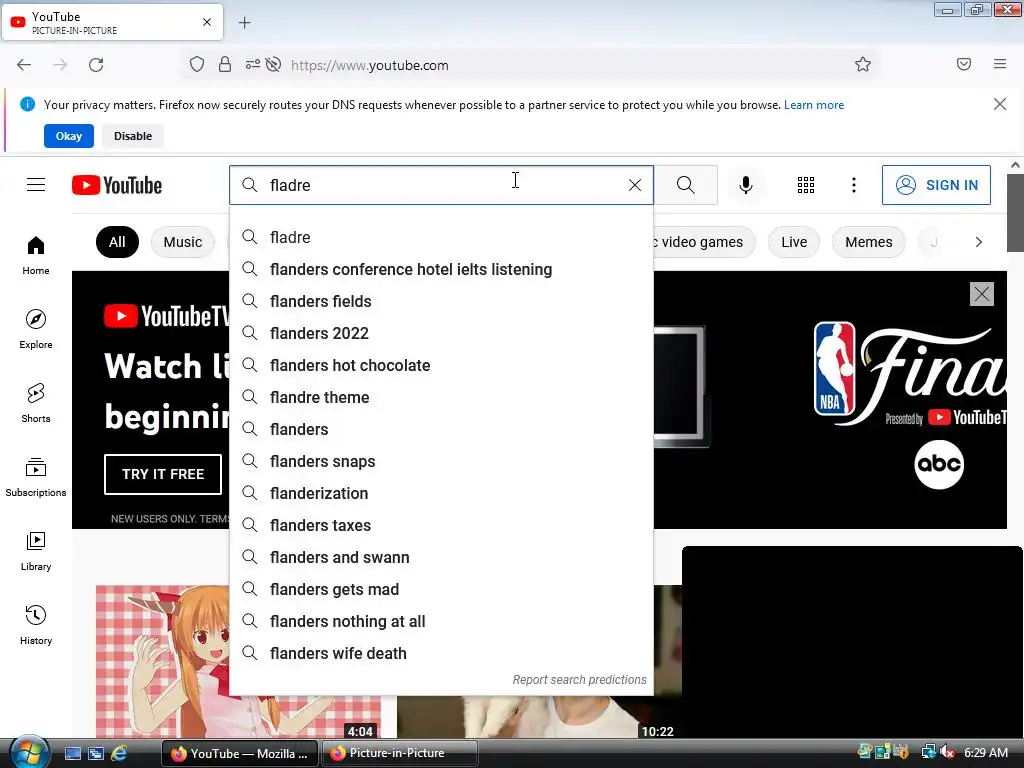Select the Music filter chip
This screenshot has width=1024, height=768.
(183, 242)
